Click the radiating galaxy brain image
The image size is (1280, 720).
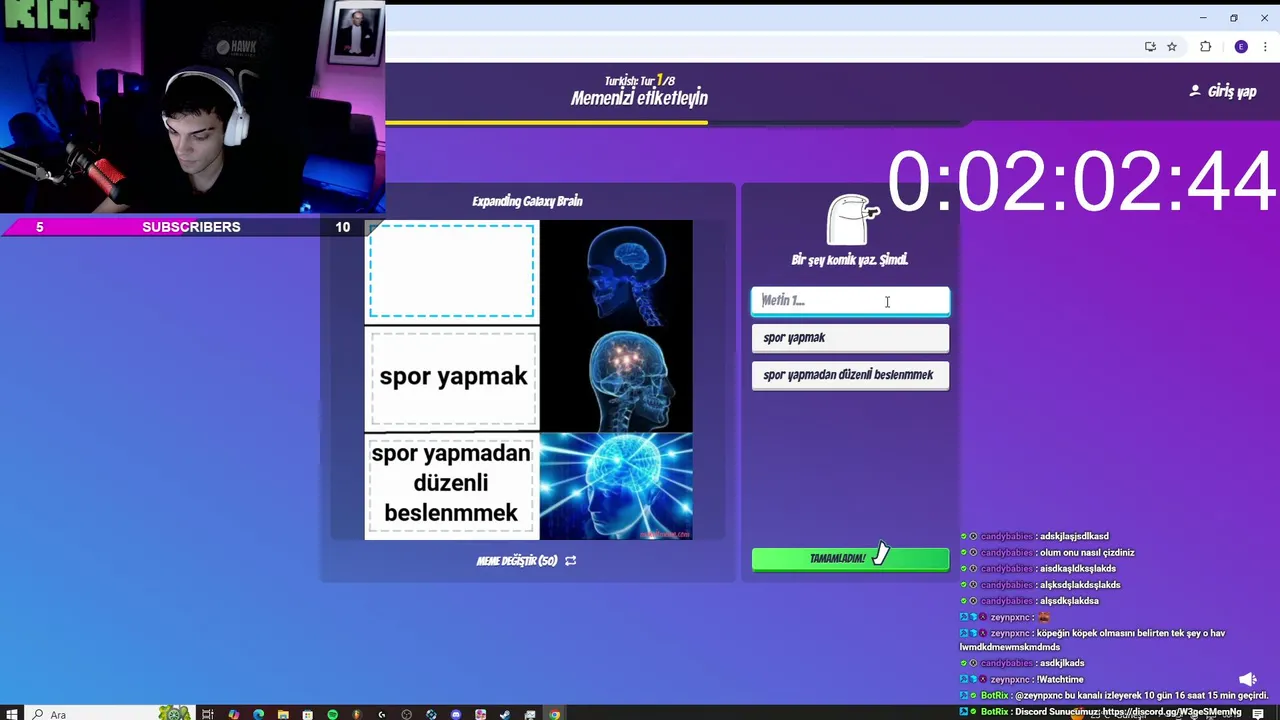click(x=616, y=486)
